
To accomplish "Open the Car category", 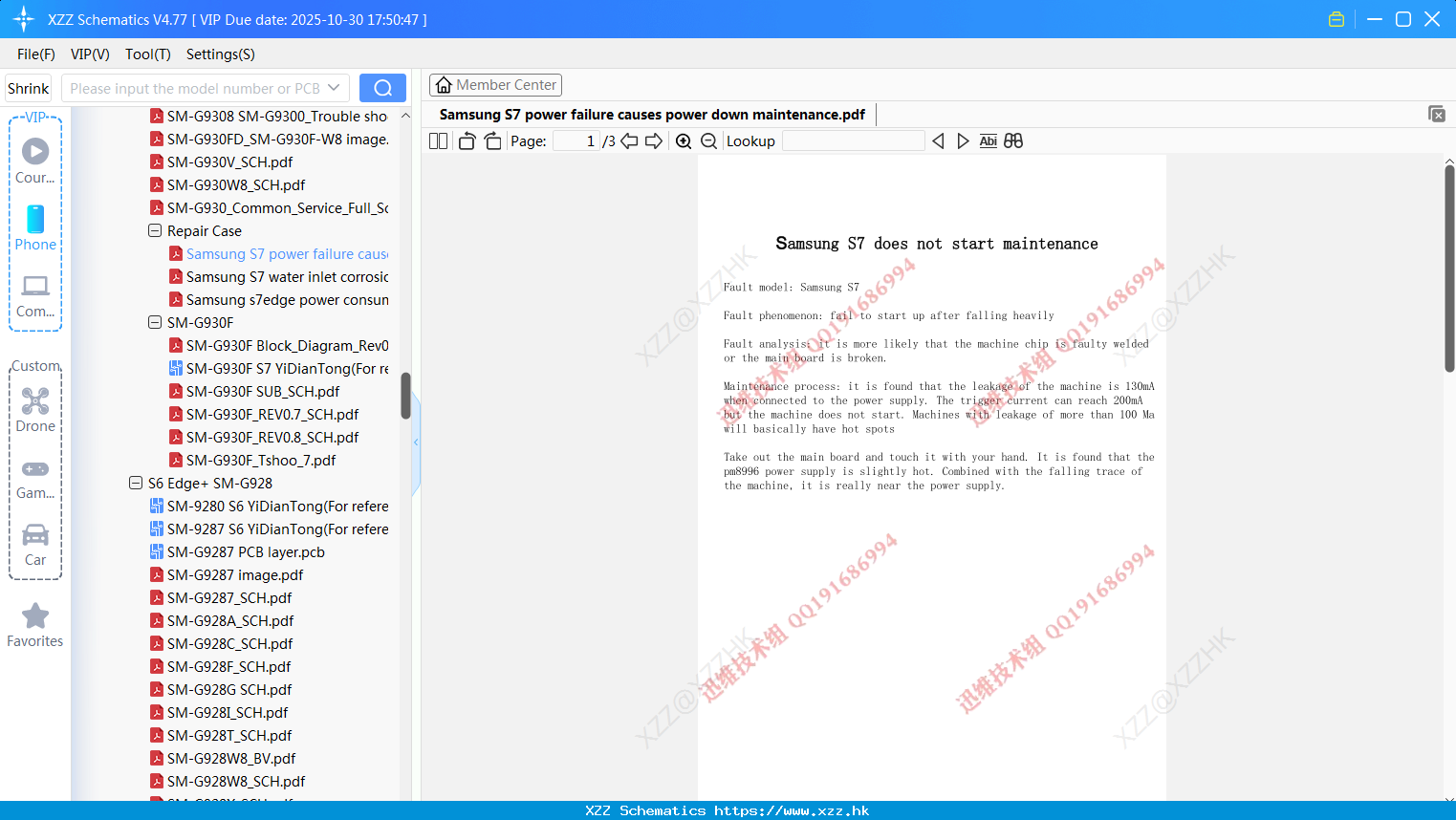I will pos(35,544).
